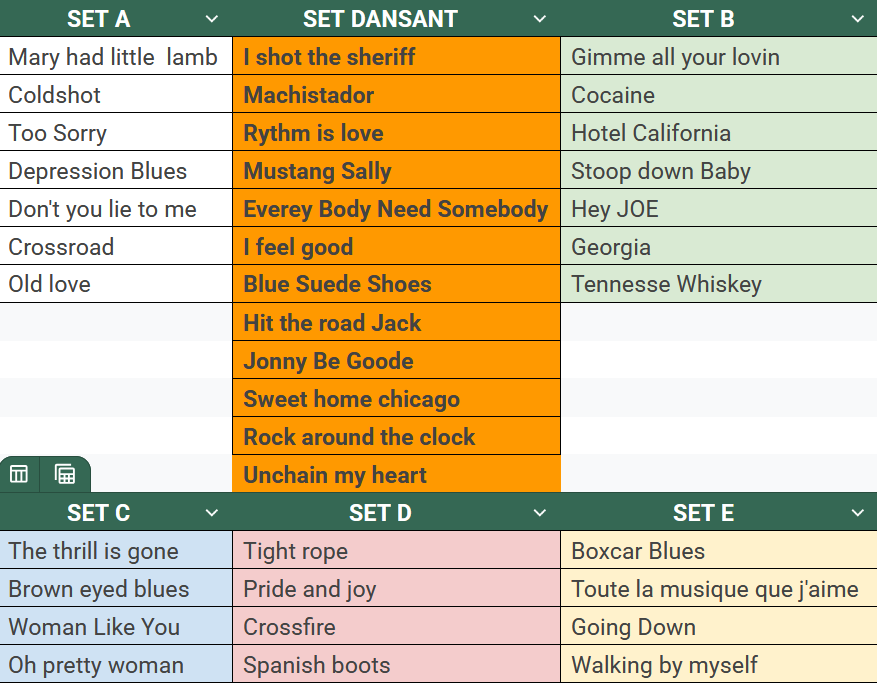
Task: Expand the SET DANSANT header dropdown arrow
Action: 540,19
